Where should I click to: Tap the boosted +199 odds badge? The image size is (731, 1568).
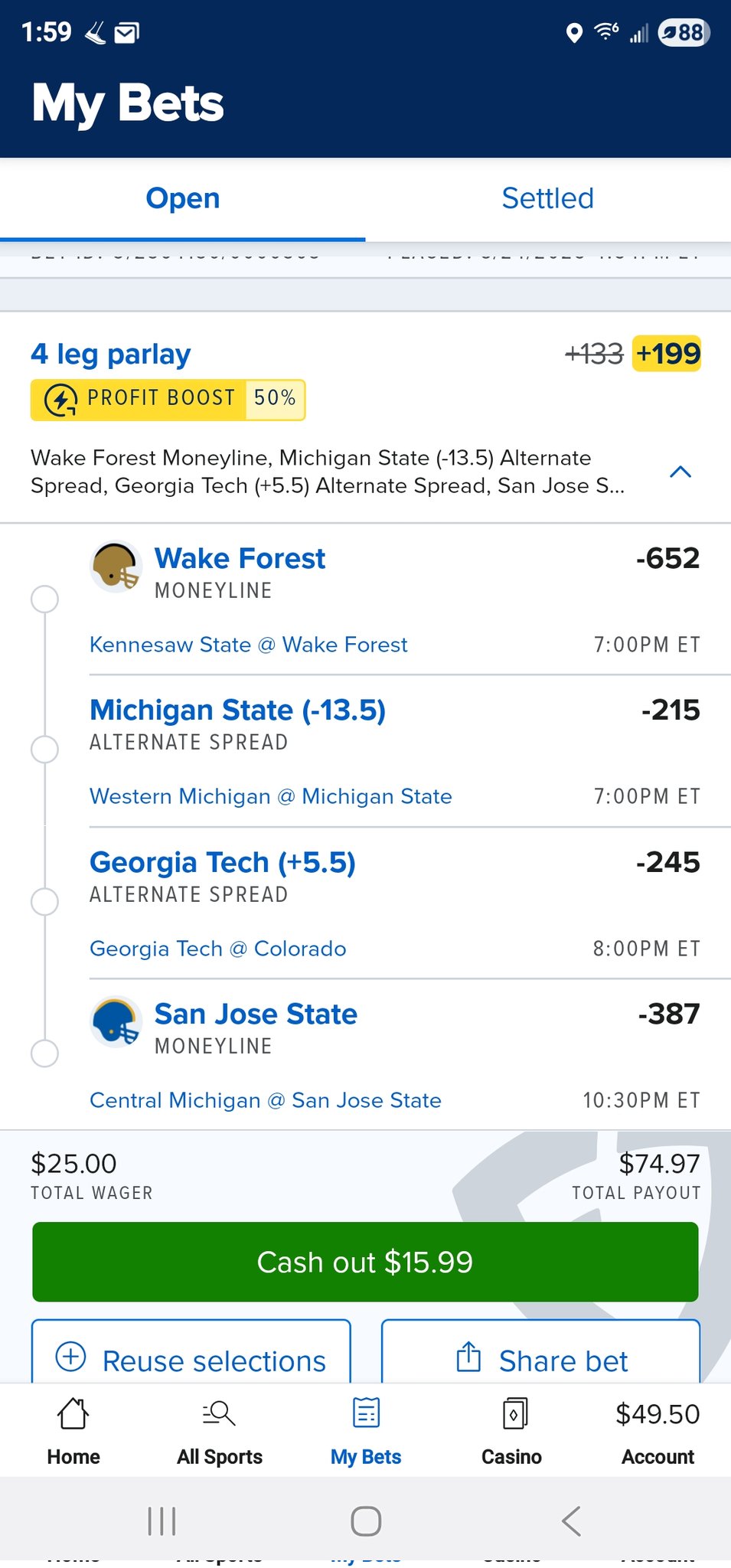[667, 354]
